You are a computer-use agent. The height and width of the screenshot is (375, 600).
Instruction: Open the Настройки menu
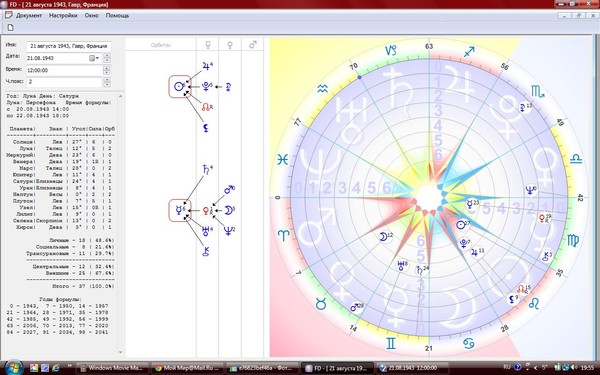tap(63, 16)
